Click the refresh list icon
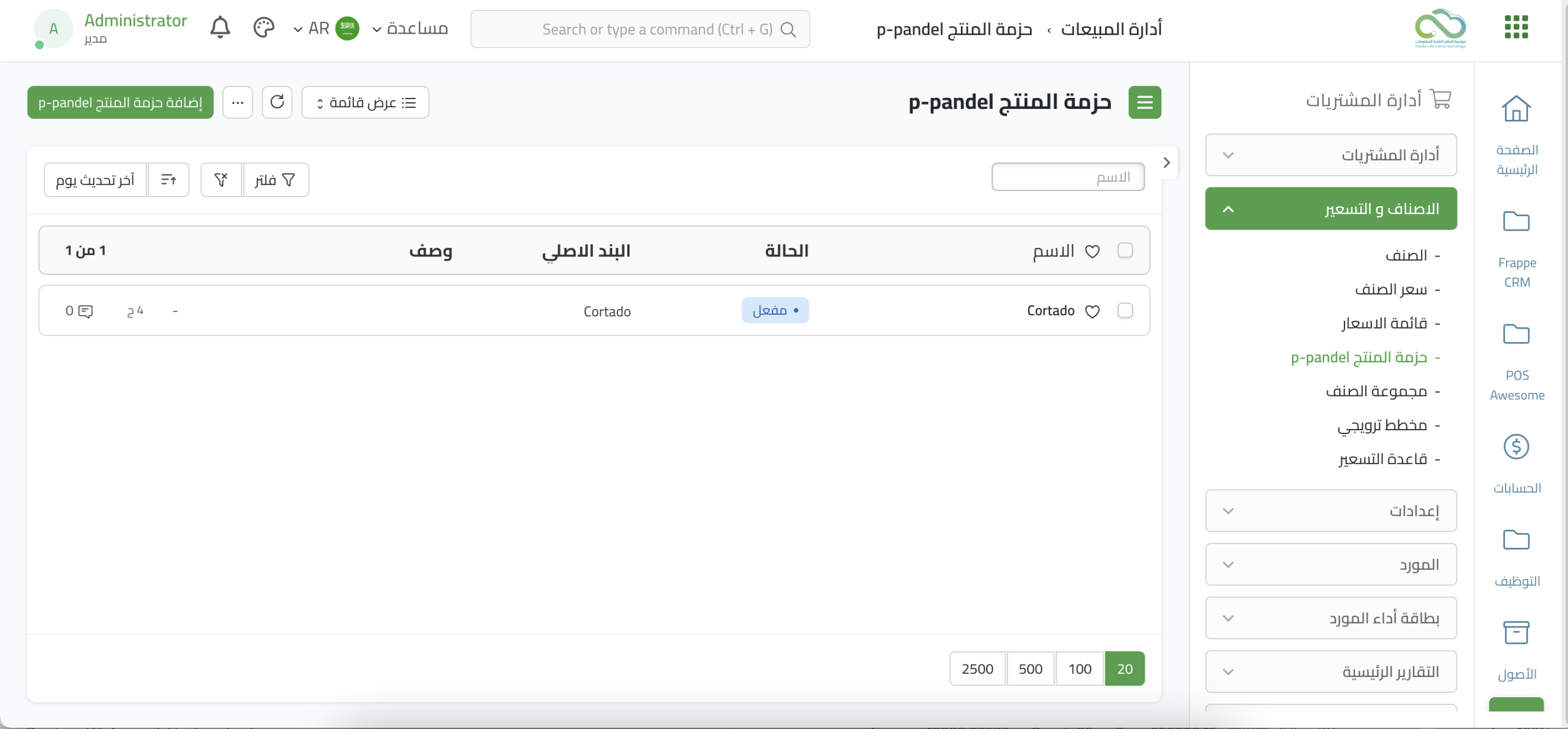 (277, 102)
